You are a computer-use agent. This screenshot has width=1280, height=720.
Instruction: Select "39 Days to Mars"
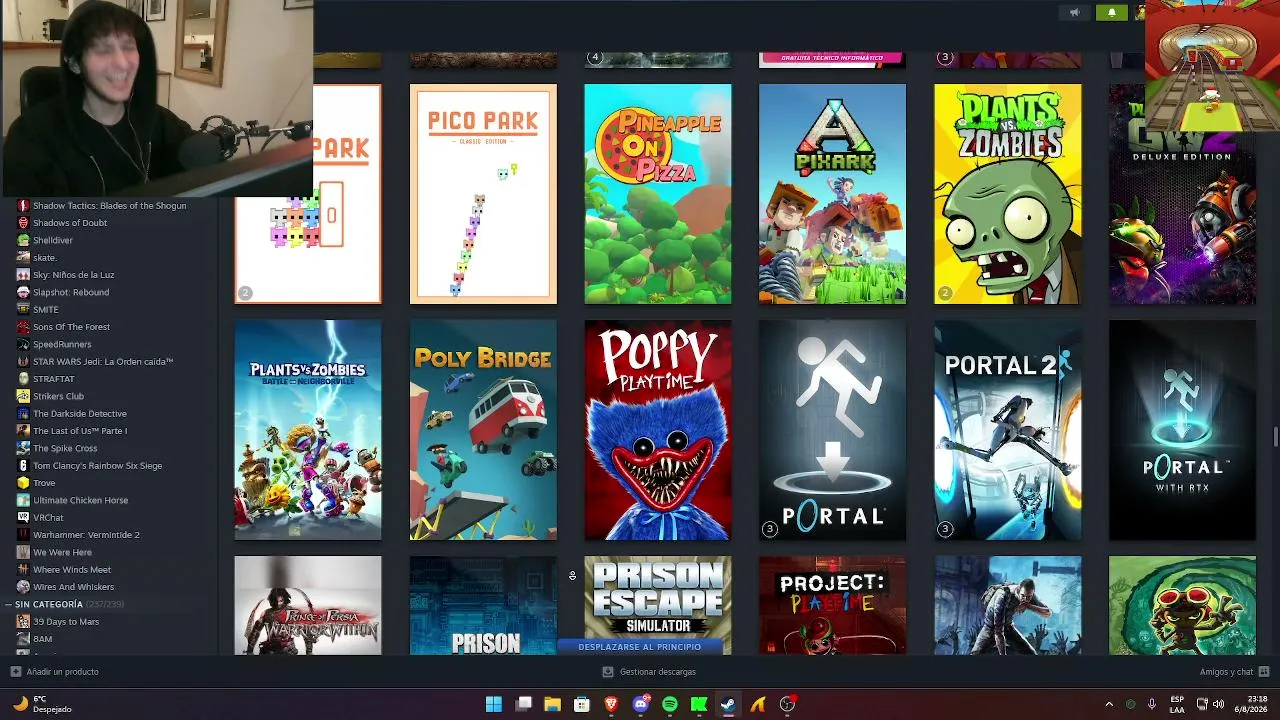(66, 621)
